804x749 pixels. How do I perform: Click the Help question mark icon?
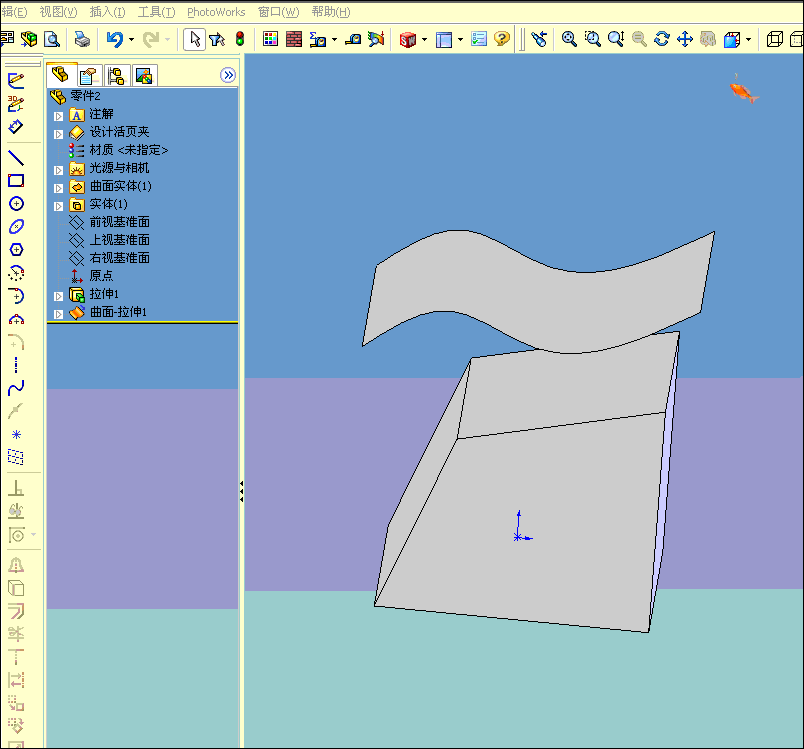click(502, 39)
